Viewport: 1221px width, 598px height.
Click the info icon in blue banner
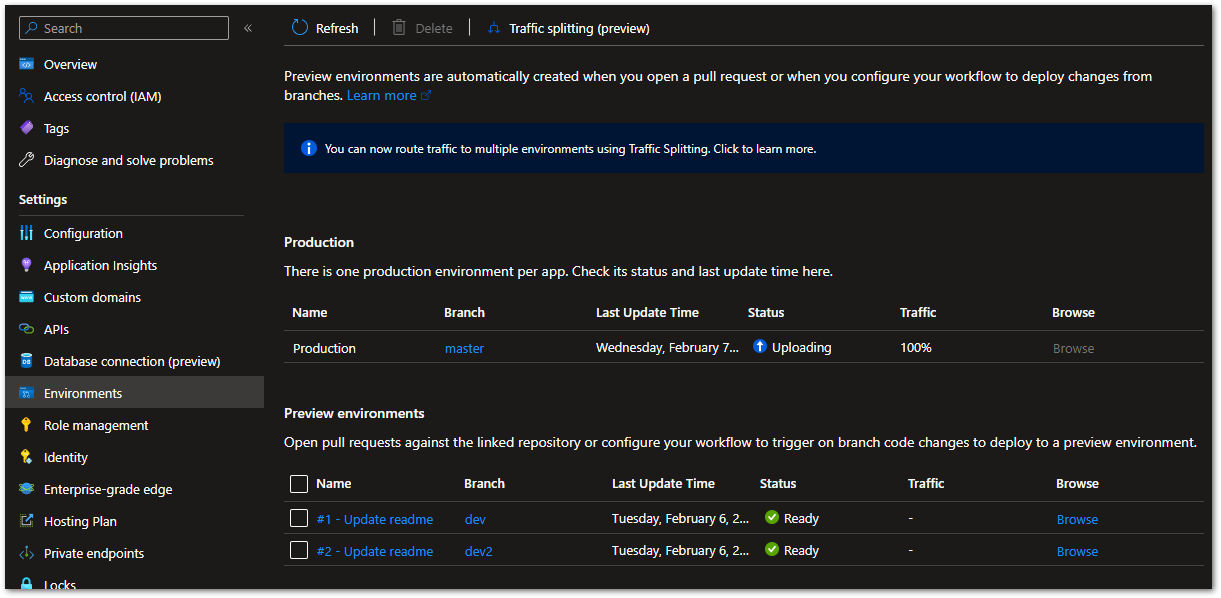pyautogui.click(x=309, y=148)
